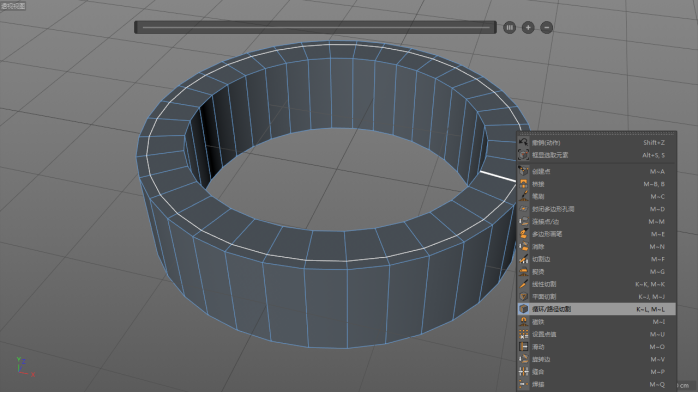Screen dimensions: 698x393
Task: Click the 创建点 create point tool icon
Action: tap(524, 171)
